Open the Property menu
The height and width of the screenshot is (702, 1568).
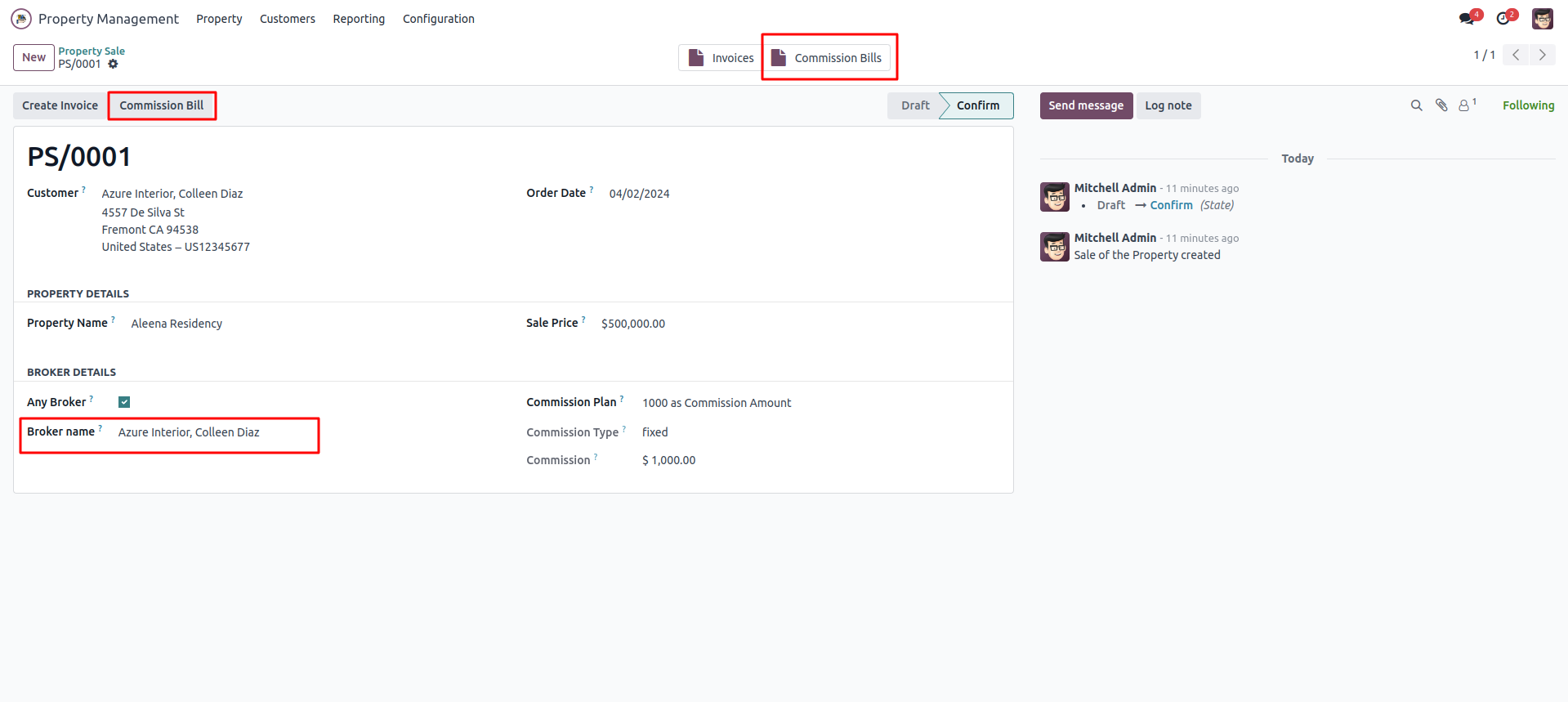tap(219, 19)
